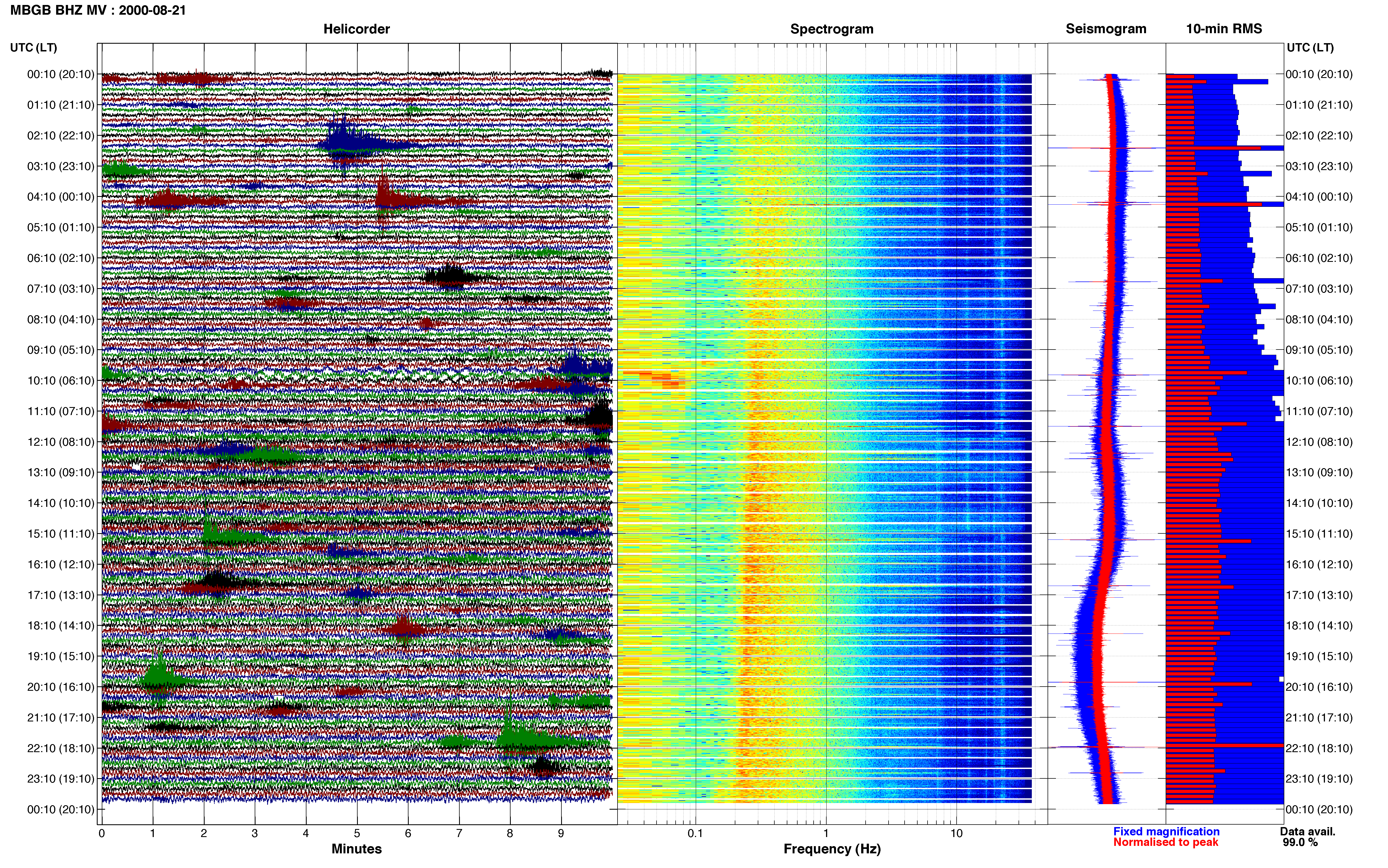Click the '0.1' frequency tick label
The image size is (1388, 868).
695,833
